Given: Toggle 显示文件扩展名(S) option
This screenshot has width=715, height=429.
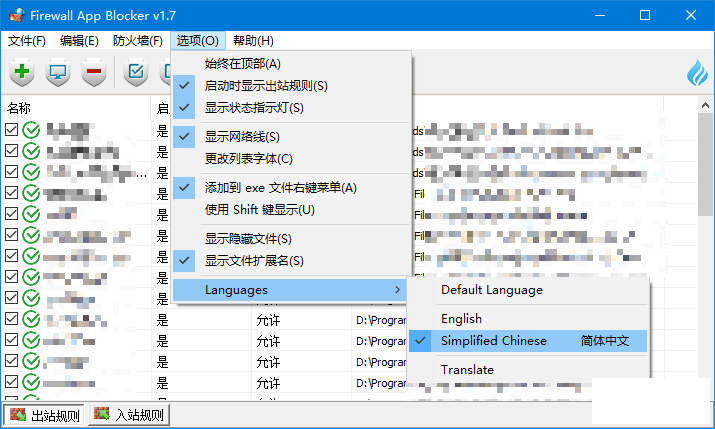Looking at the screenshot, I should click(291, 261).
